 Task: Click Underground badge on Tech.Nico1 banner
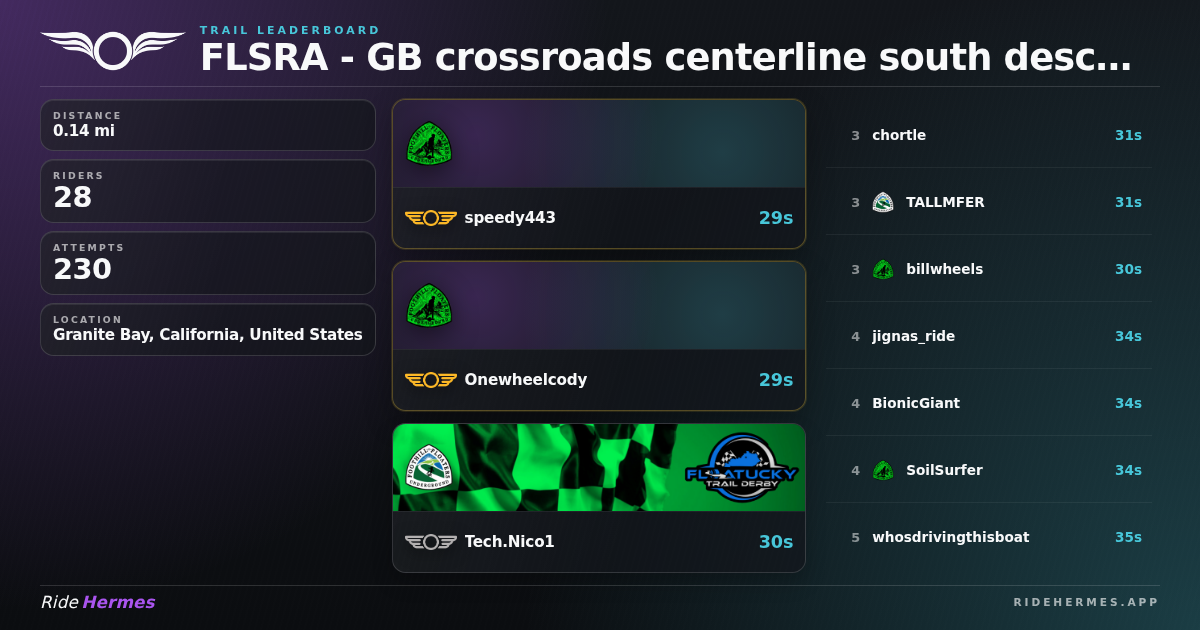429,468
